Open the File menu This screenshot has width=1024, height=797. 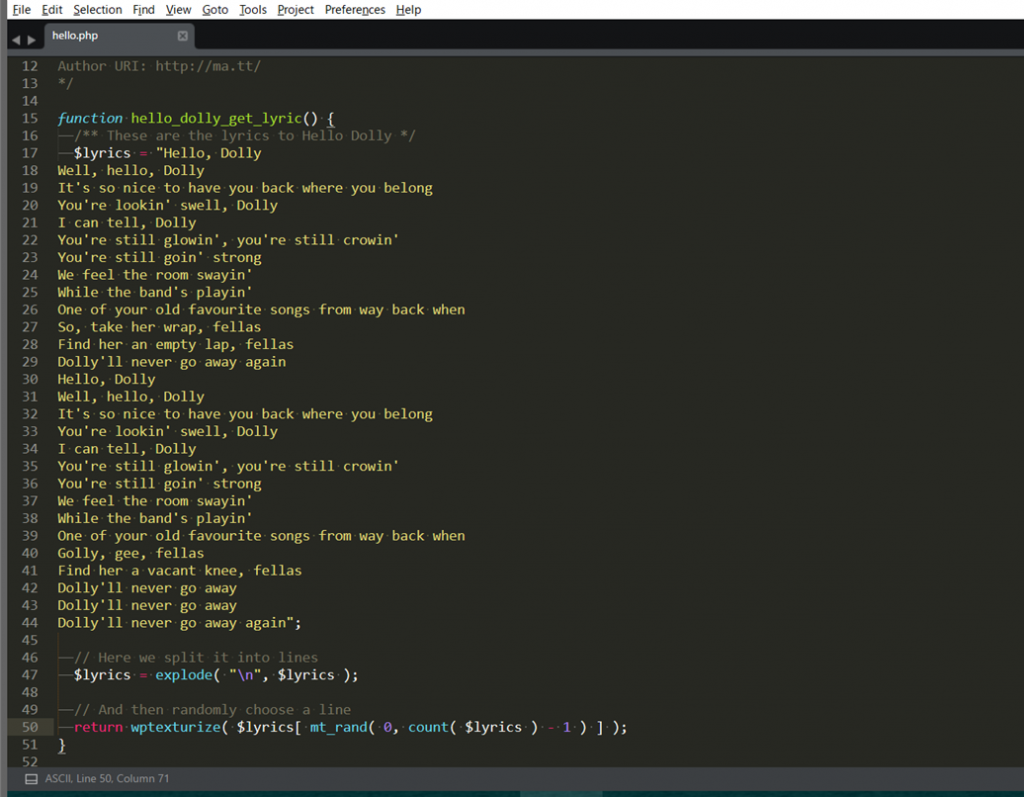coord(21,10)
